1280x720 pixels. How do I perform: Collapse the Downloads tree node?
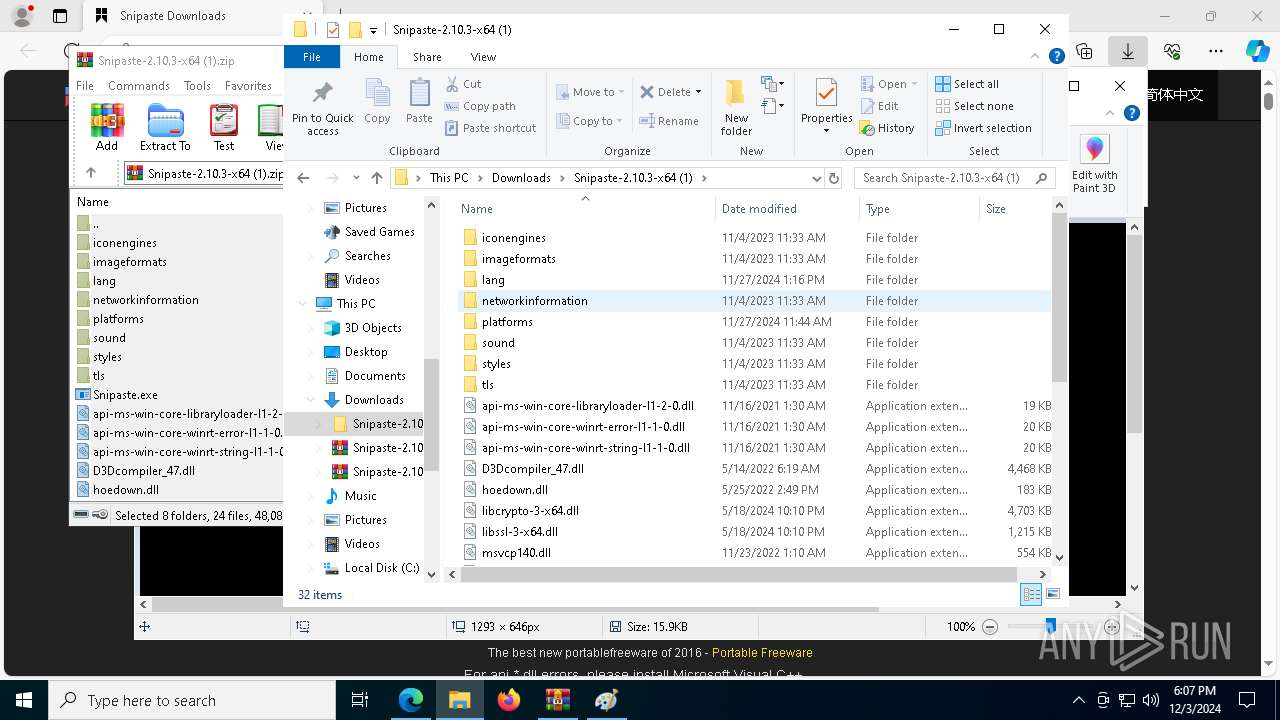[311, 400]
